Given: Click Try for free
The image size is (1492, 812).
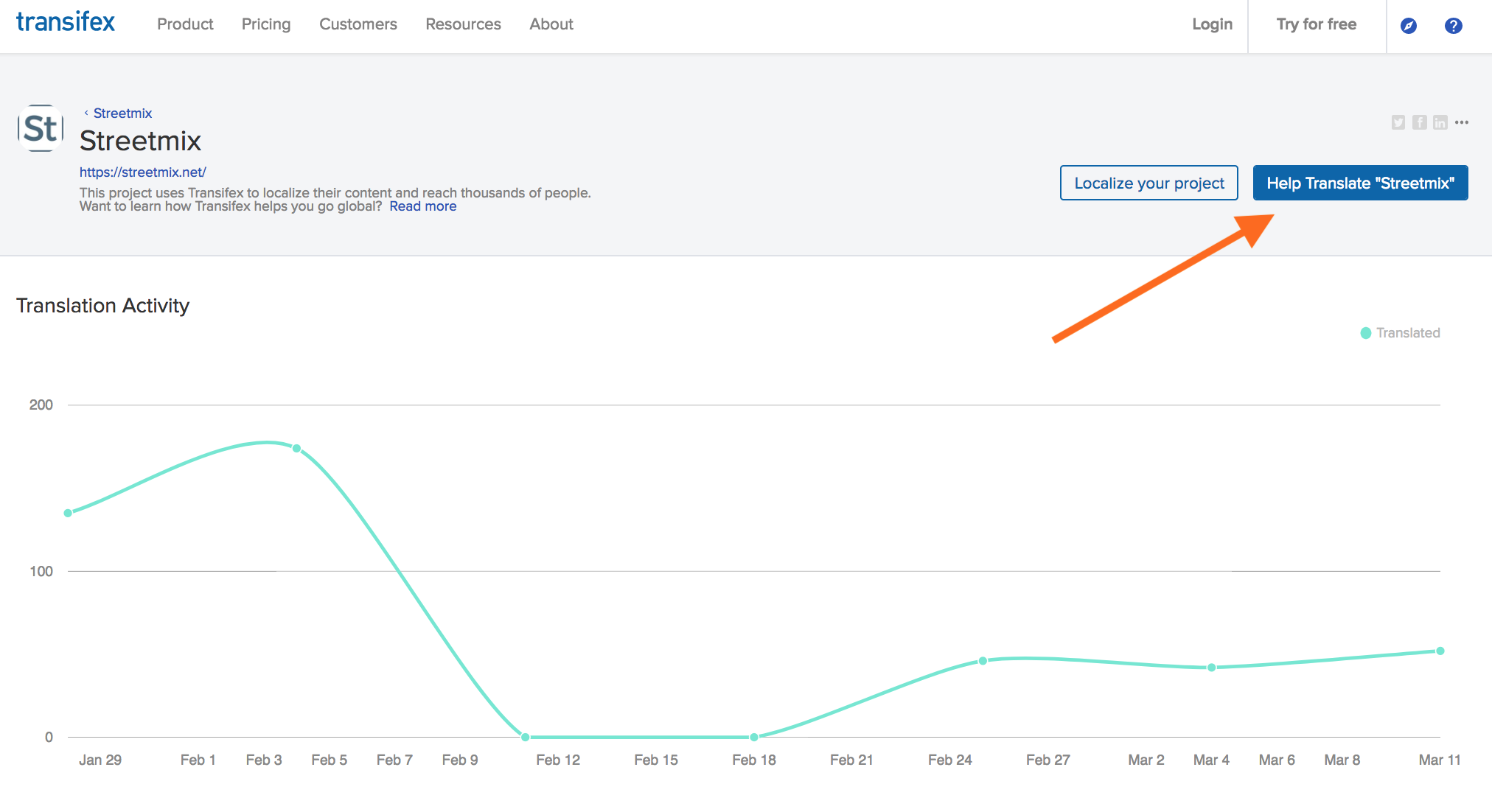Looking at the screenshot, I should [1317, 24].
